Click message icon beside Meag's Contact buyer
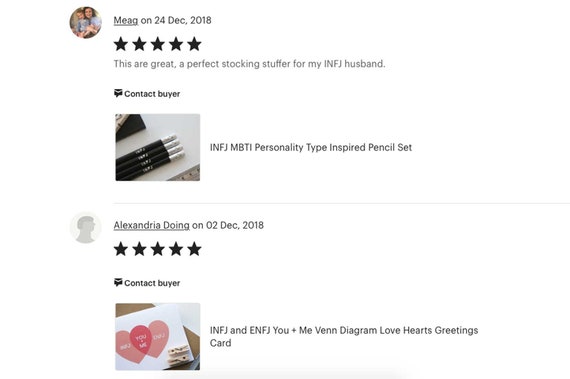The height and width of the screenshot is (379, 570). coord(118,93)
